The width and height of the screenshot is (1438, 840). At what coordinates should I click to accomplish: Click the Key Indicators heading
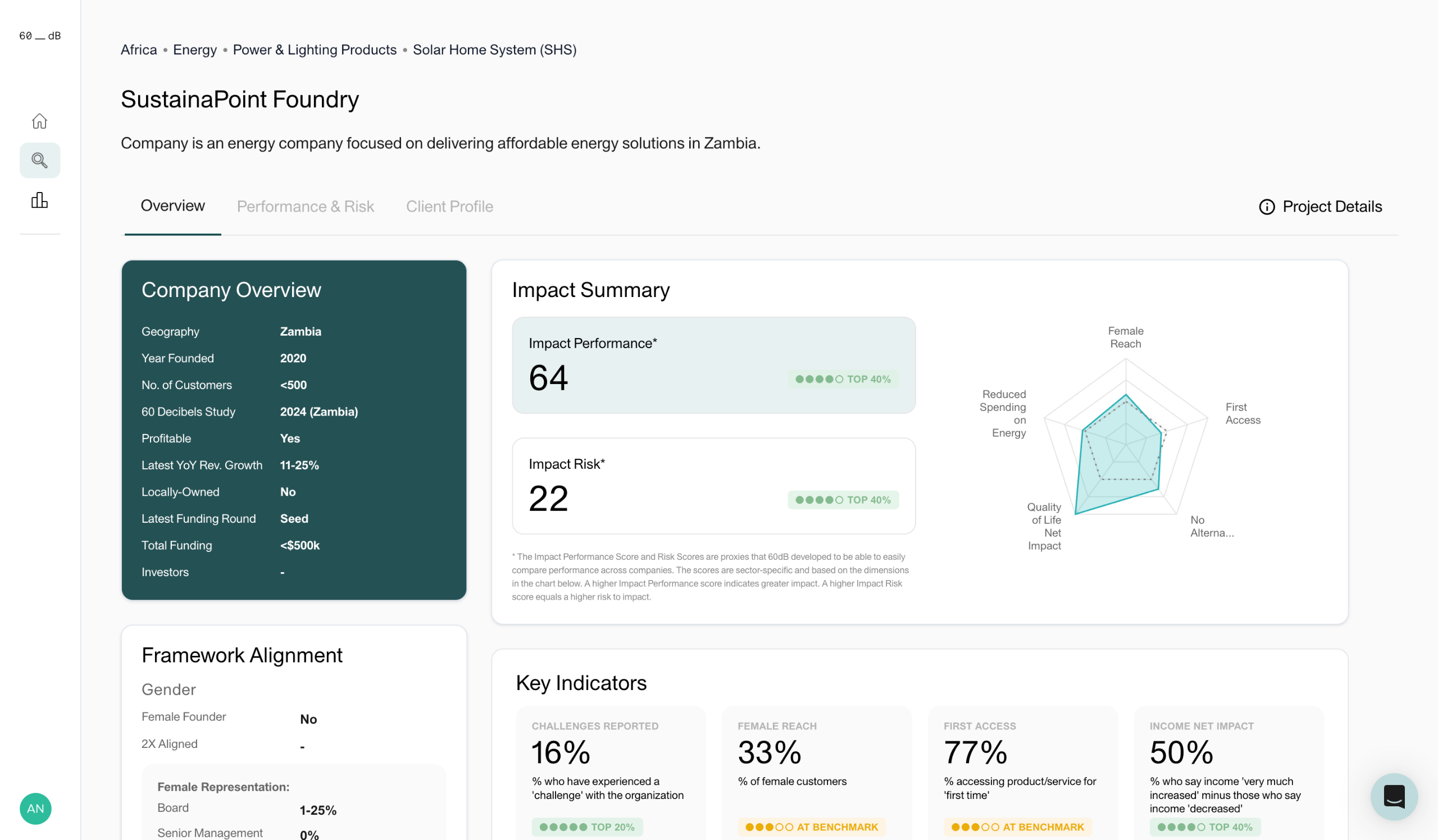581,683
